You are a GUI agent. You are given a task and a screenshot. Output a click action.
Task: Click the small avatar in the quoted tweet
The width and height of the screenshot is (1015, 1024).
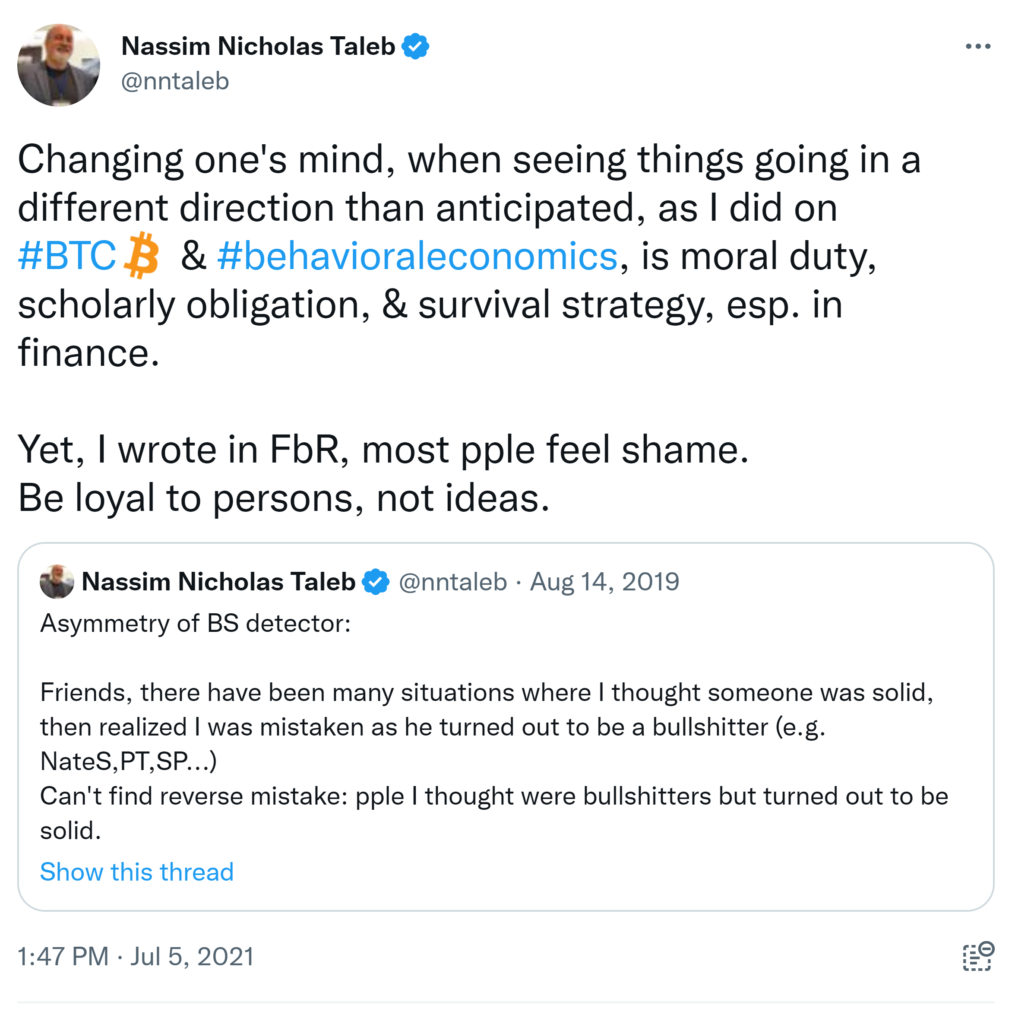click(57, 581)
